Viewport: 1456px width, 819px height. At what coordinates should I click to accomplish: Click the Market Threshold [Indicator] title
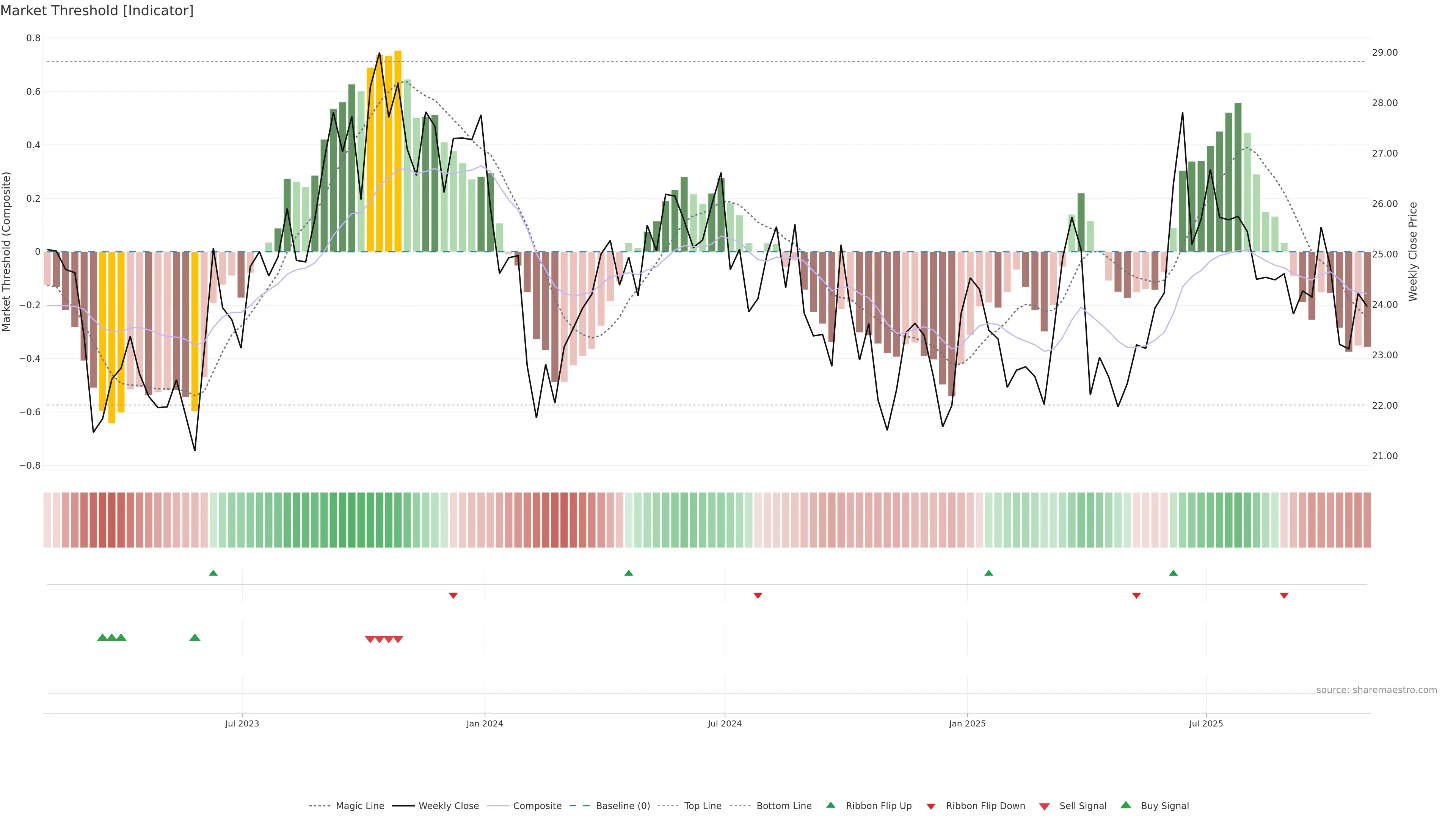click(x=97, y=11)
